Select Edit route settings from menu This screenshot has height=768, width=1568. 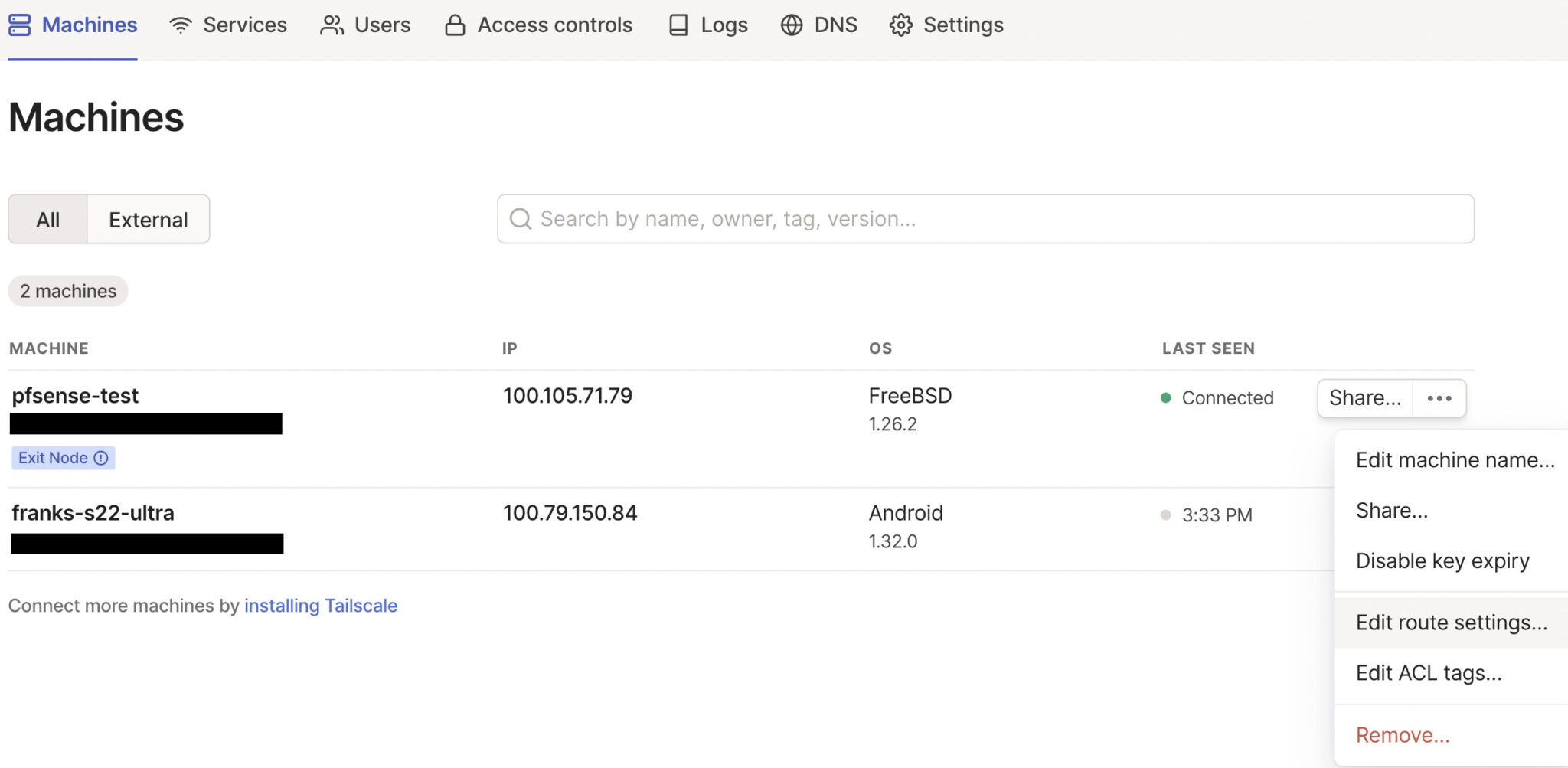1449,622
